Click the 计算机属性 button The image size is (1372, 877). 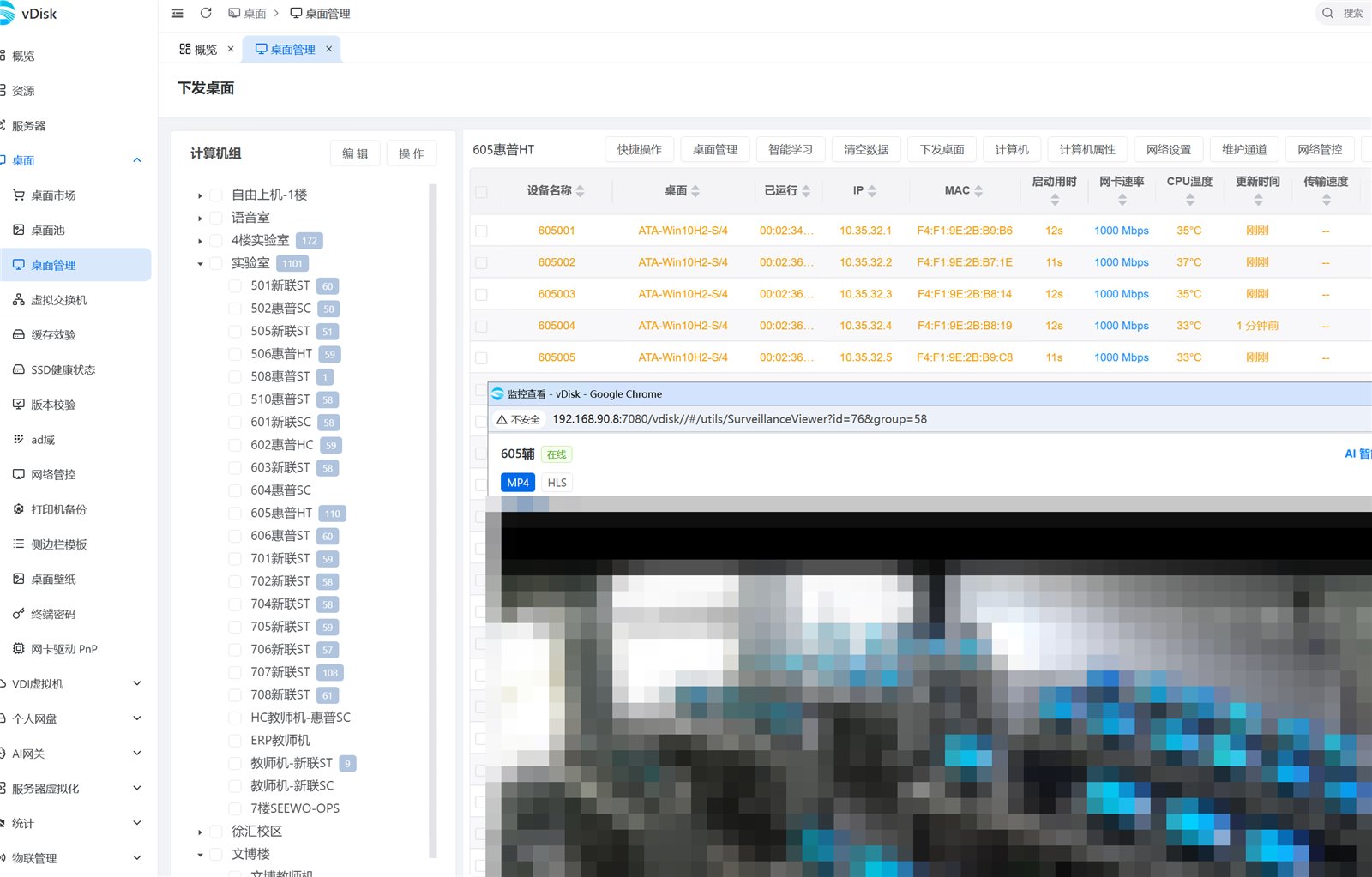(x=1087, y=149)
